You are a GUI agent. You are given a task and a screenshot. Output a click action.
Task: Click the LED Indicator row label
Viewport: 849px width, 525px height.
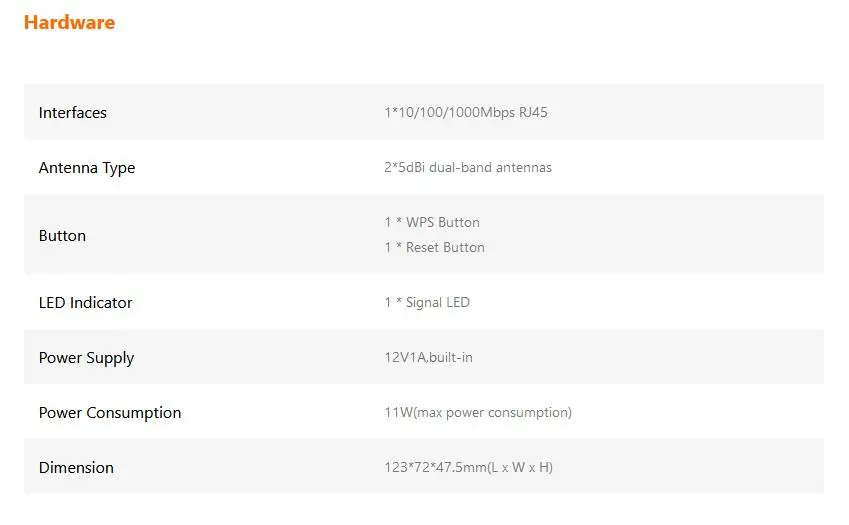click(x=85, y=303)
